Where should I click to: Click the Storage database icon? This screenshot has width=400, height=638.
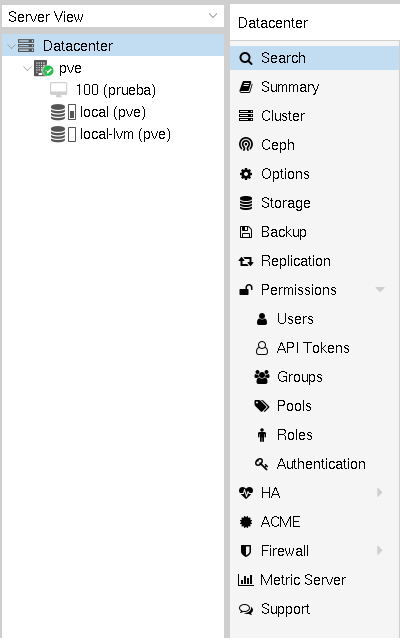point(246,203)
